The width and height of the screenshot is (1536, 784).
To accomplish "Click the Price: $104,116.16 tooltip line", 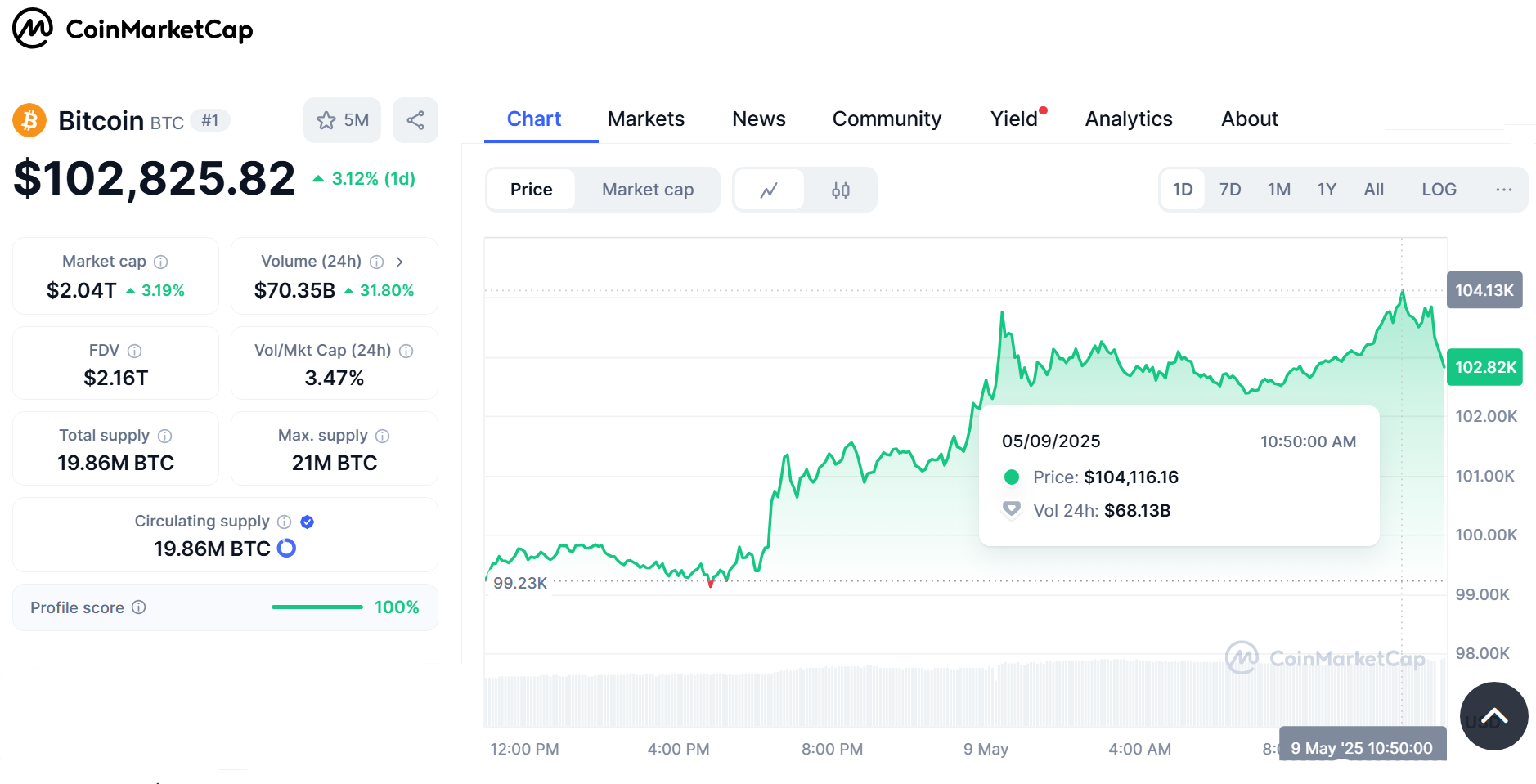I will point(1105,477).
